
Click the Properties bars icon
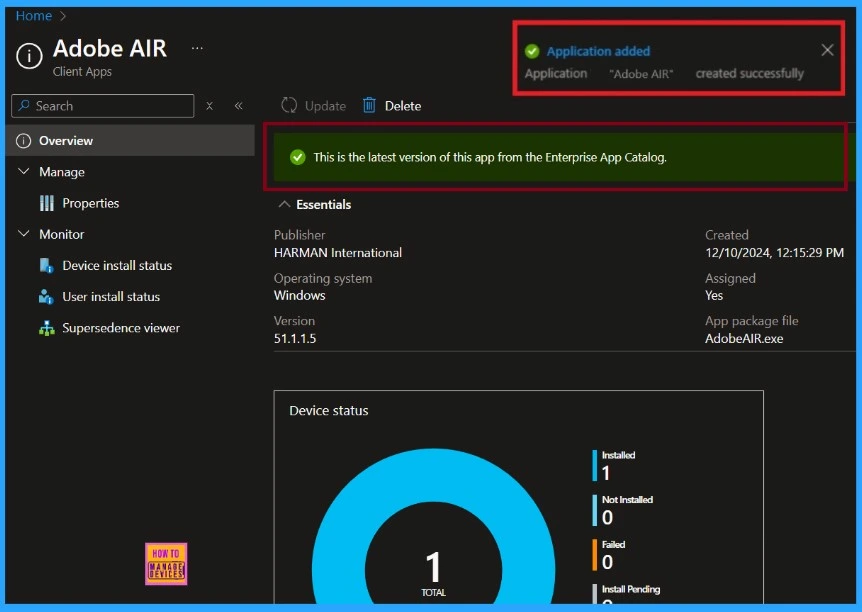(x=47, y=203)
